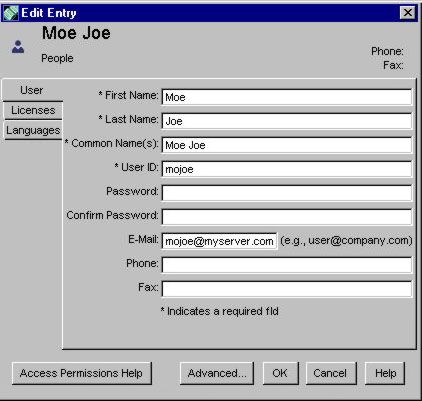
Task: Confirm changes with the OK button
Action: [281, 373]
